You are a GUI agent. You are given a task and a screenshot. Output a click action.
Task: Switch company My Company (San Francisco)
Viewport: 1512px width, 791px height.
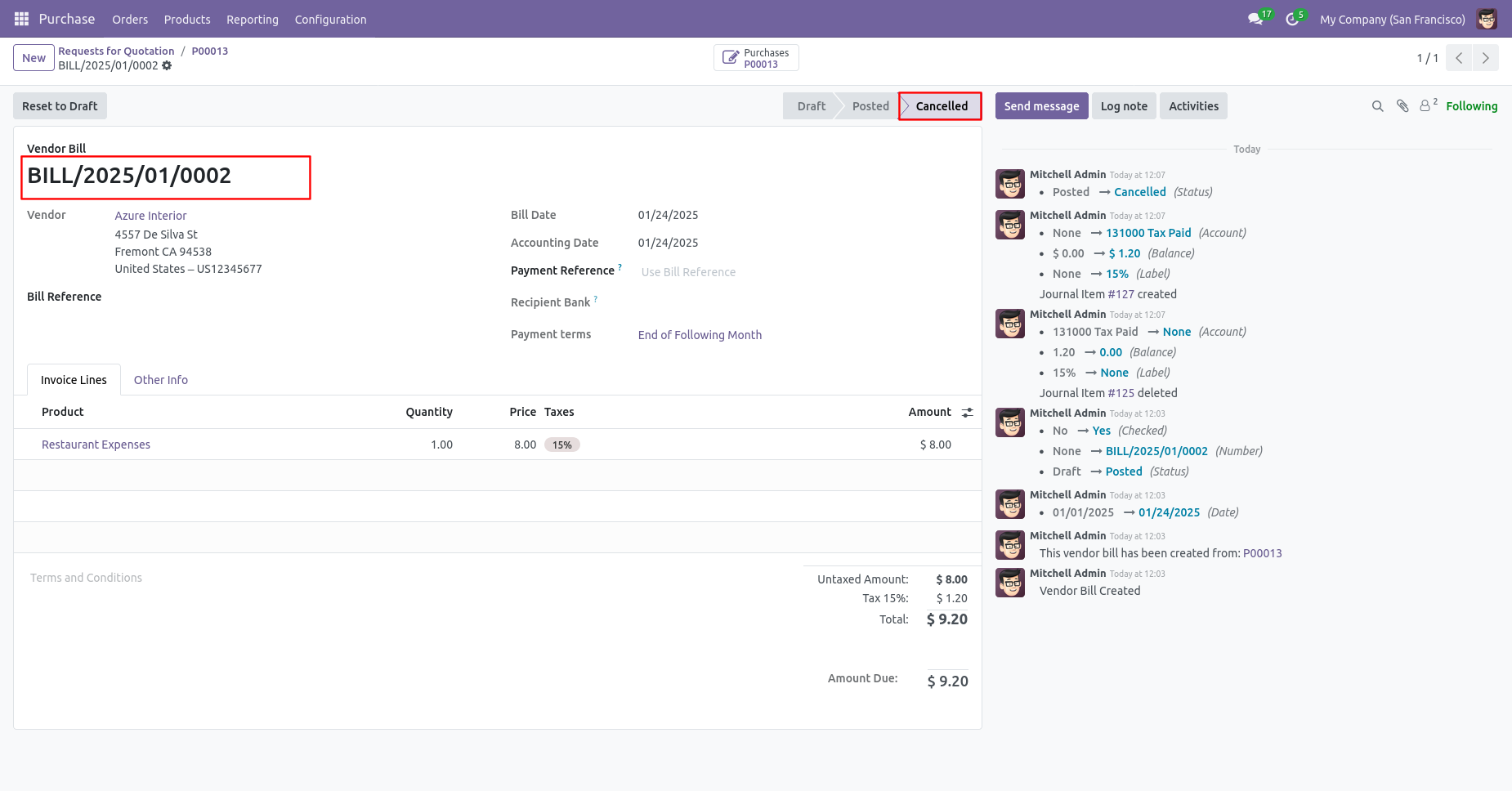(1392, 20)
